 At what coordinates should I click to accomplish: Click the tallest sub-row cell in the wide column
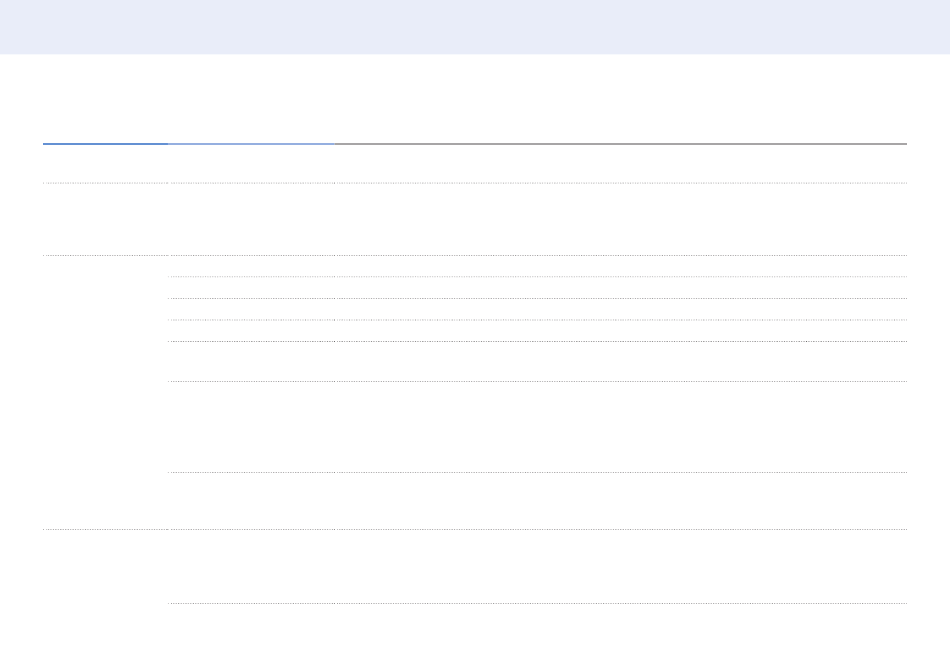[x=620, y=427]
